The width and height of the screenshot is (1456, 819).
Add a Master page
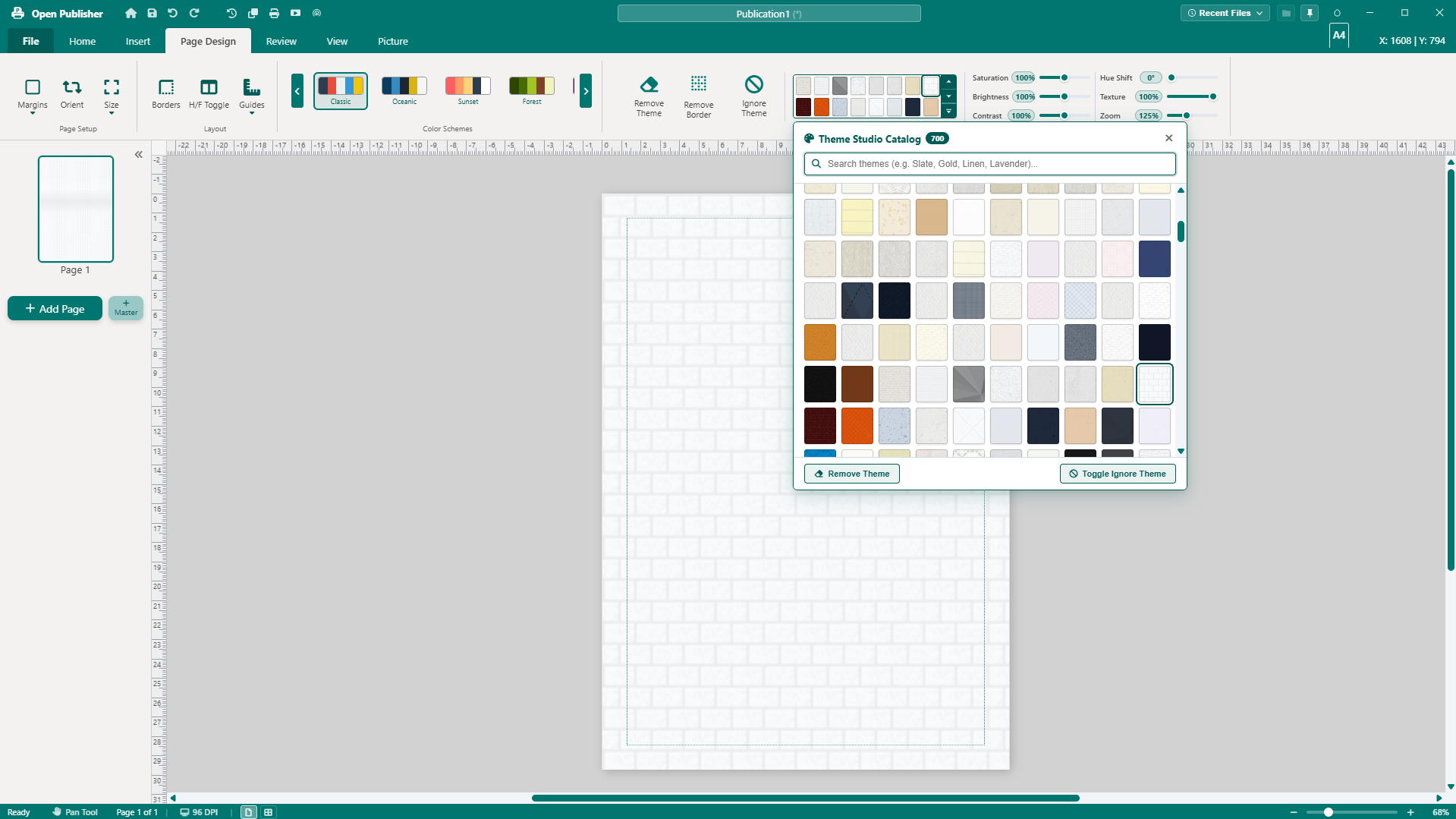126,307
